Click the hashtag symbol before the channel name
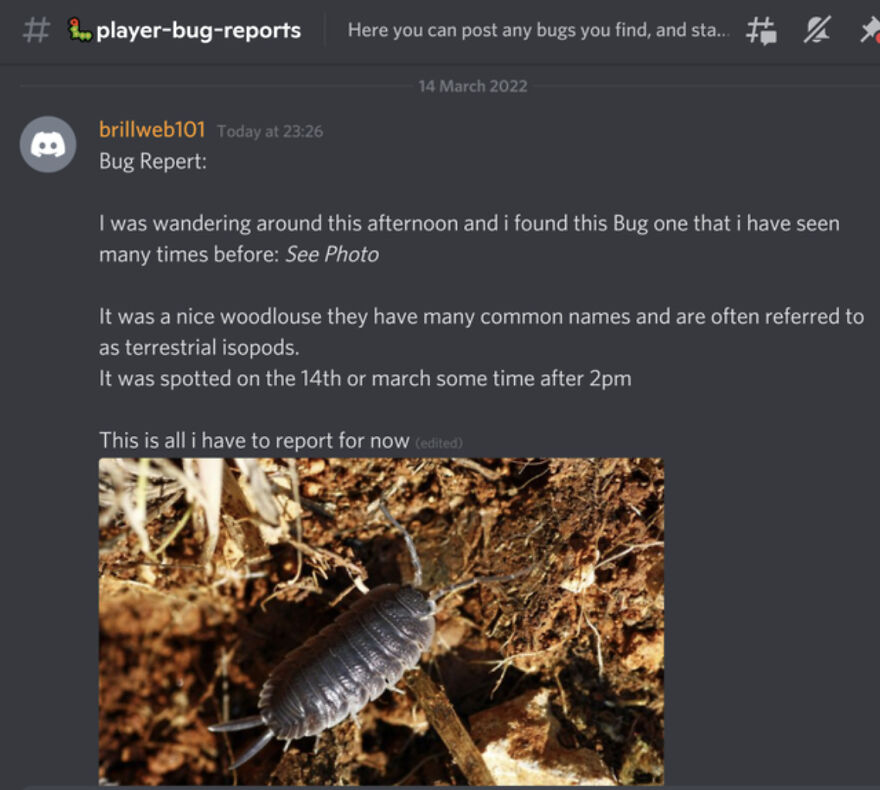Viewport: 880px width, 790px height. (x=37, y=30)
